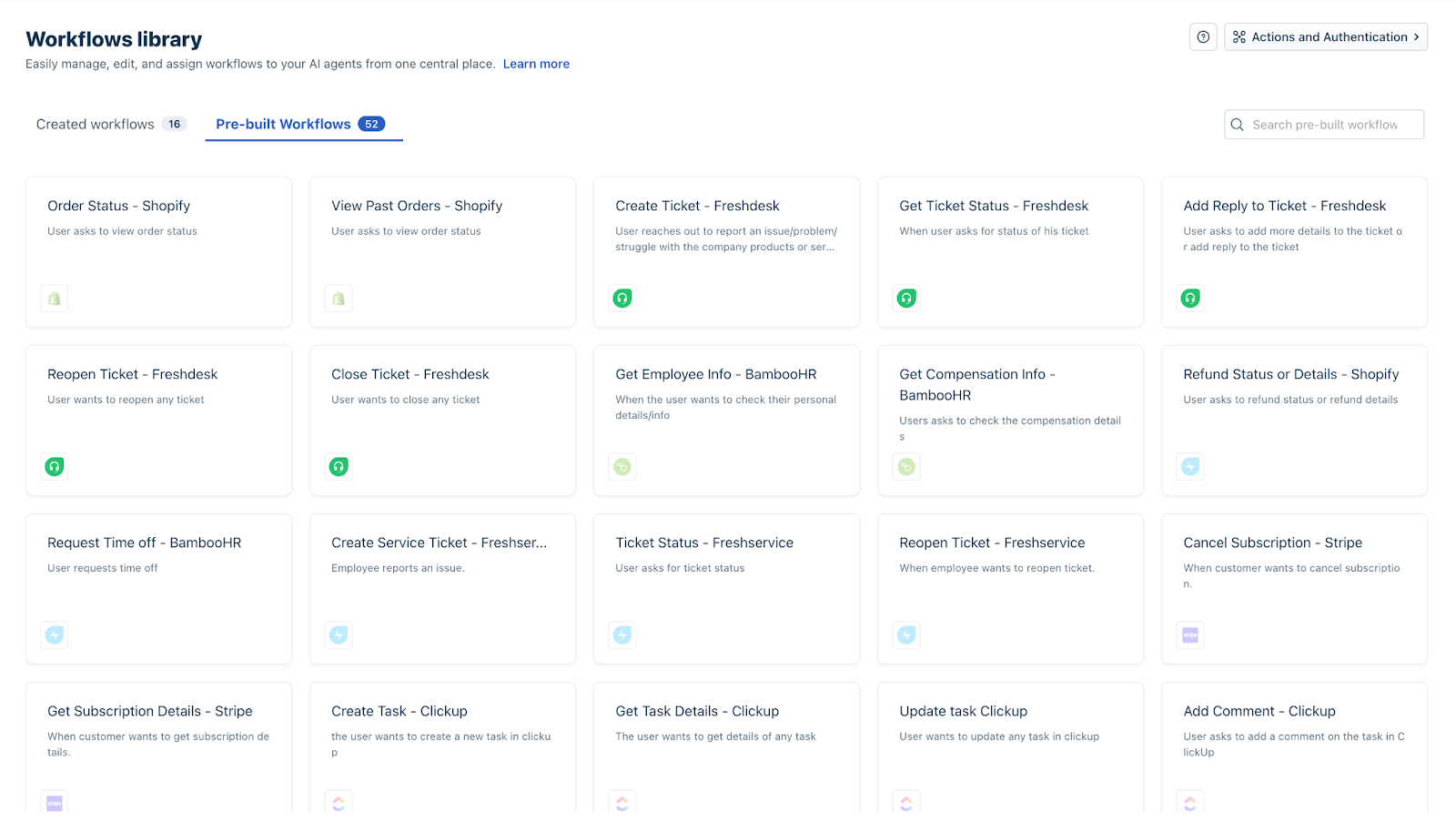This screenshot has width=1456, height=832.
Task: Click Freshdesk icon on Create Ticket card
Action: pyautogui.click(x=622, y=298)
